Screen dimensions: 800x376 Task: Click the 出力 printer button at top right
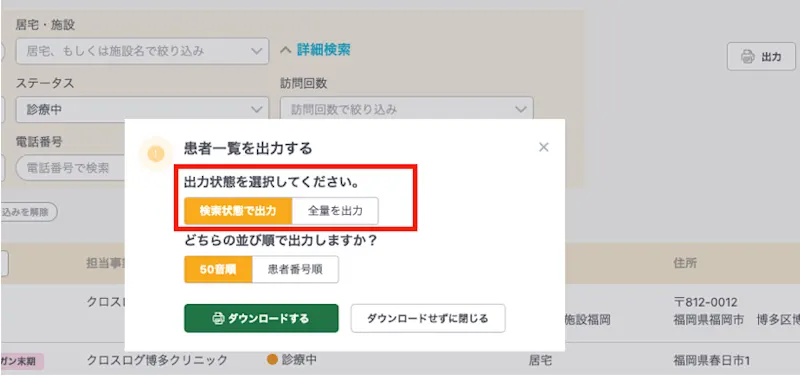point(761,57)
